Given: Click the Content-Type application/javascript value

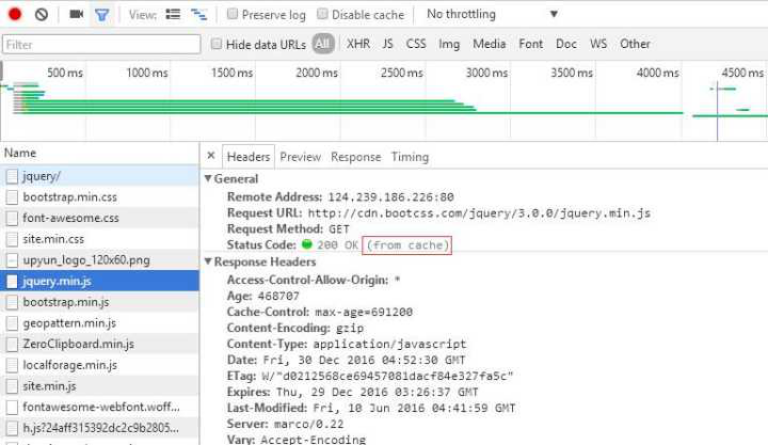Looking at the screenshot, I should (389, 344).
